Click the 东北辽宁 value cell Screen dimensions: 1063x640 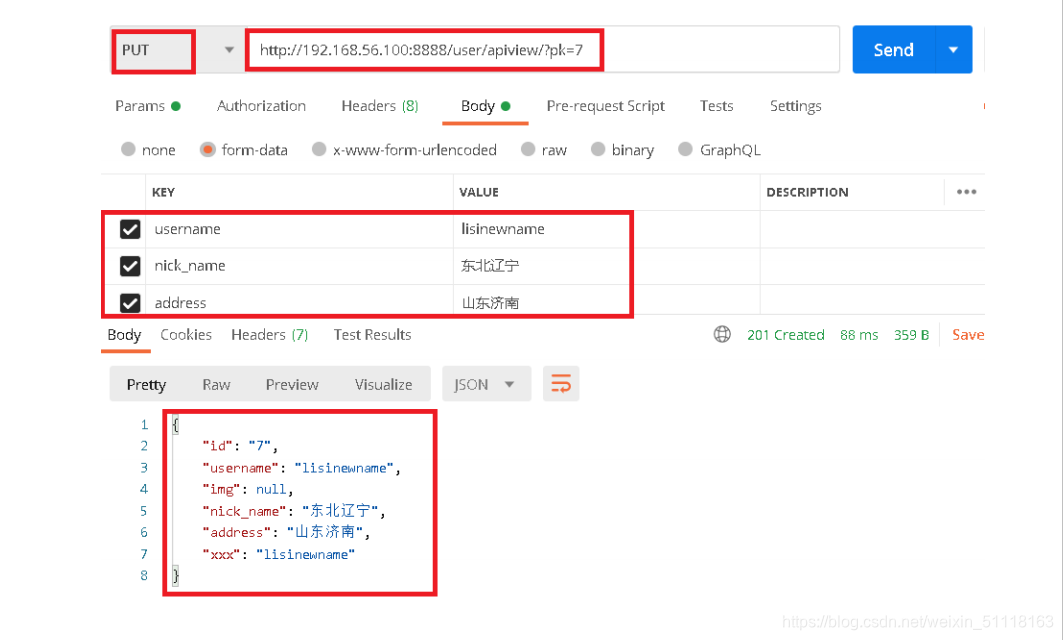coord(607,266)
